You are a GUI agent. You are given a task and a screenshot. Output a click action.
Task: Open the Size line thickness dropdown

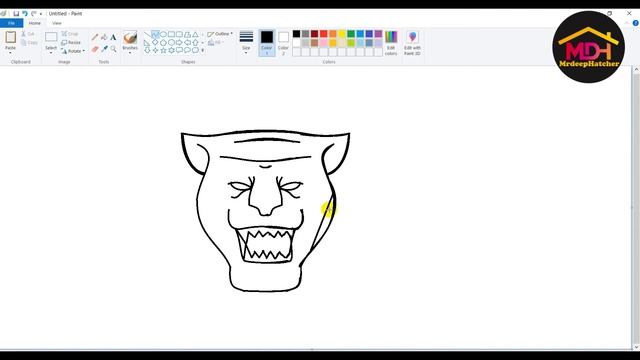point(246,43)
